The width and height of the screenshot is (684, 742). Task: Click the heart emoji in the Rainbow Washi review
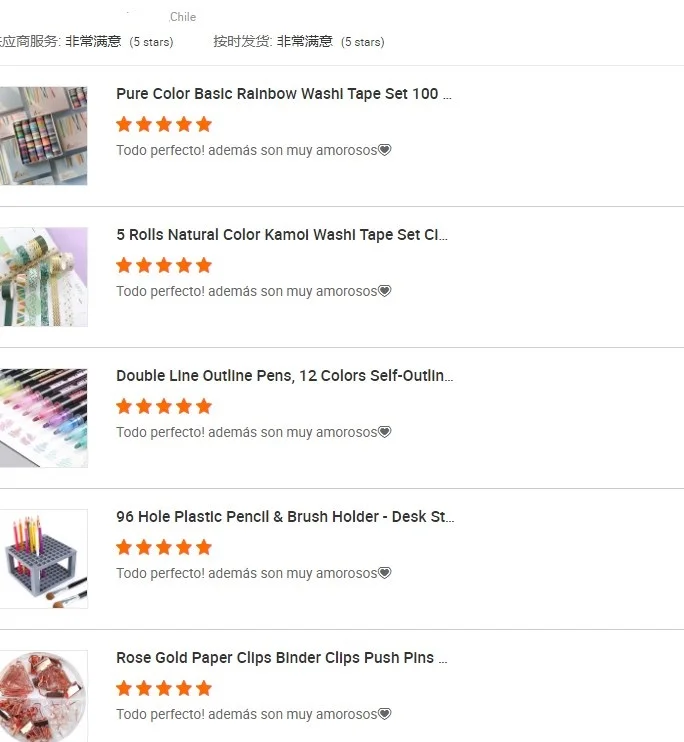[x=384, y=150]
